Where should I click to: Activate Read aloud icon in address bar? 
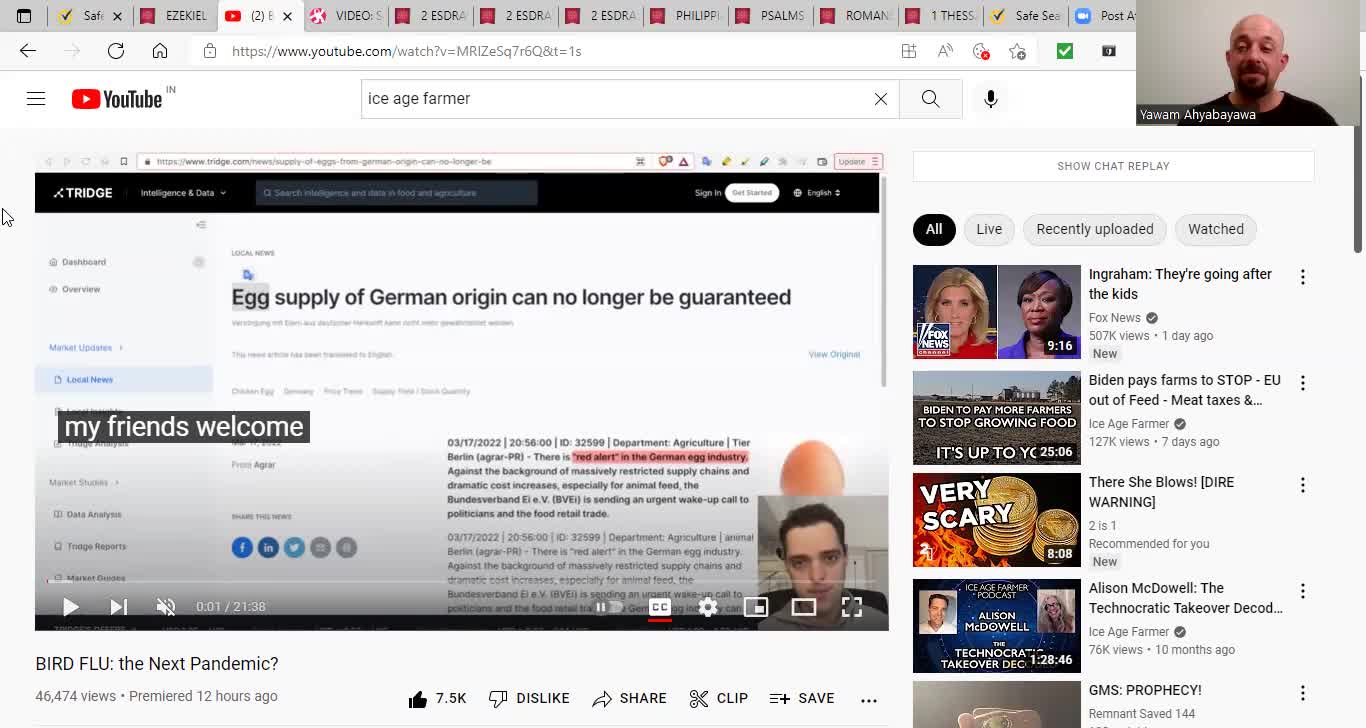(945, 51)
